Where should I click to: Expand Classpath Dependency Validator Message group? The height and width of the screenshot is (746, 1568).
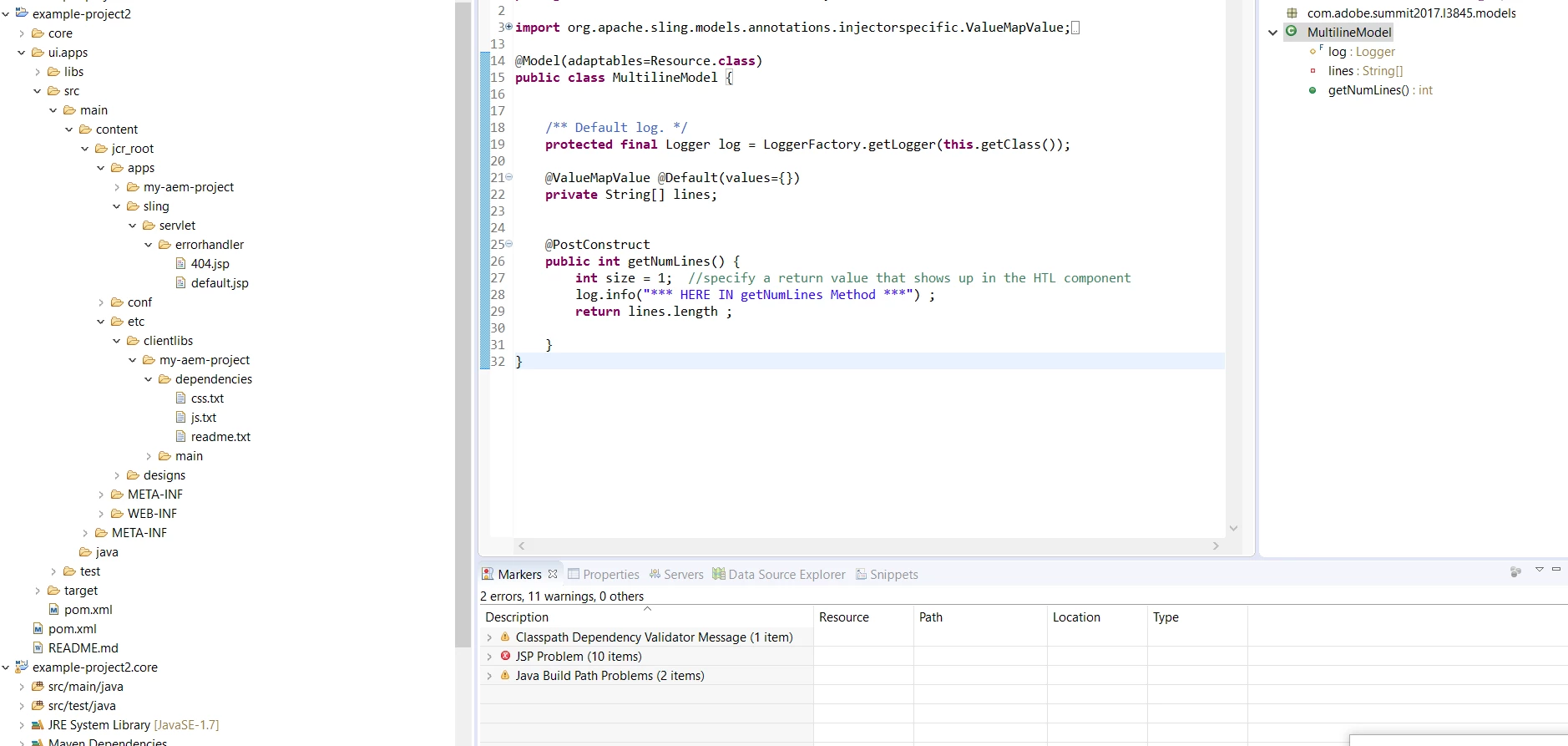click(x=489, y=637)
